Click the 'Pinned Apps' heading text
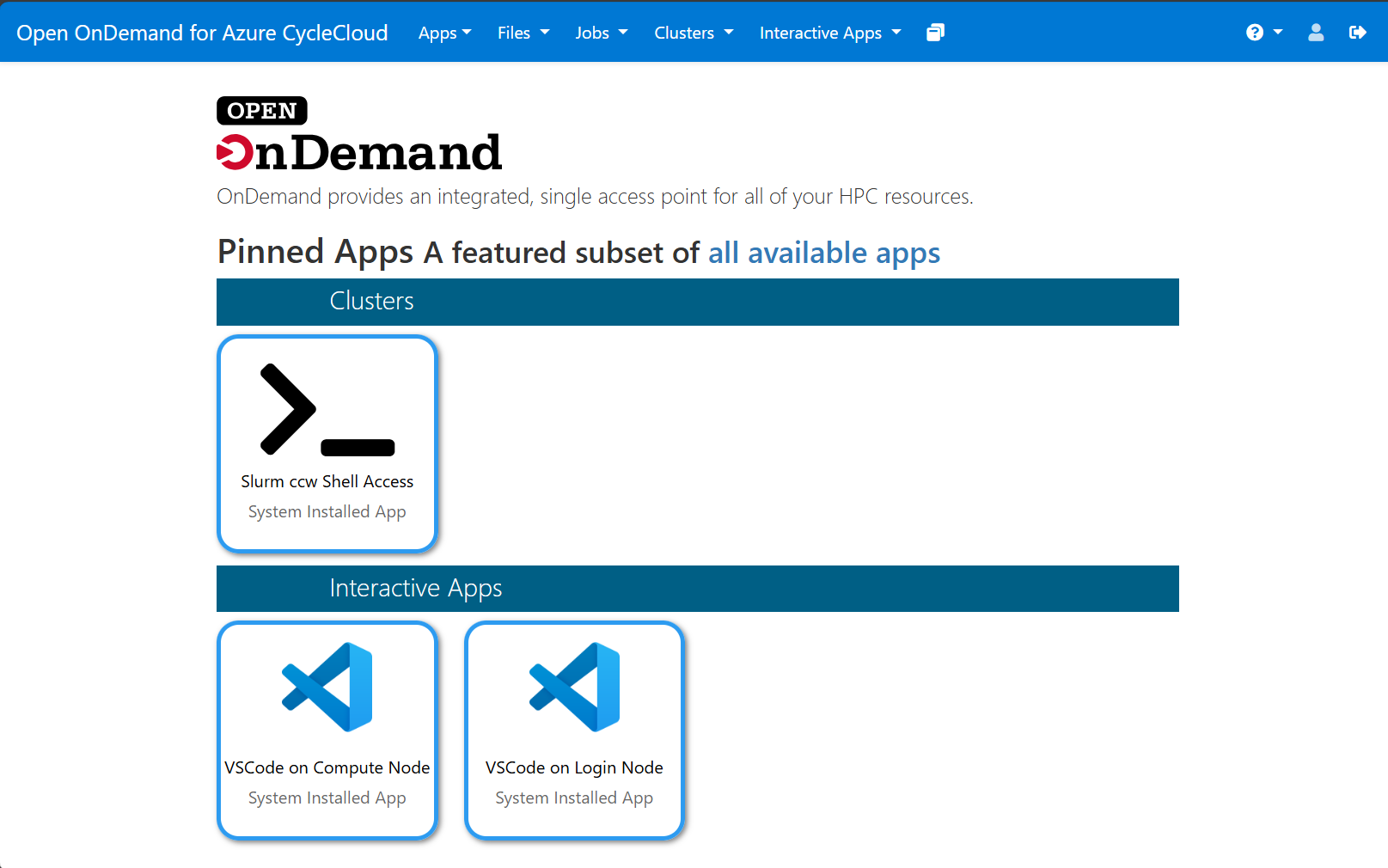 click(x=315, y=253)
